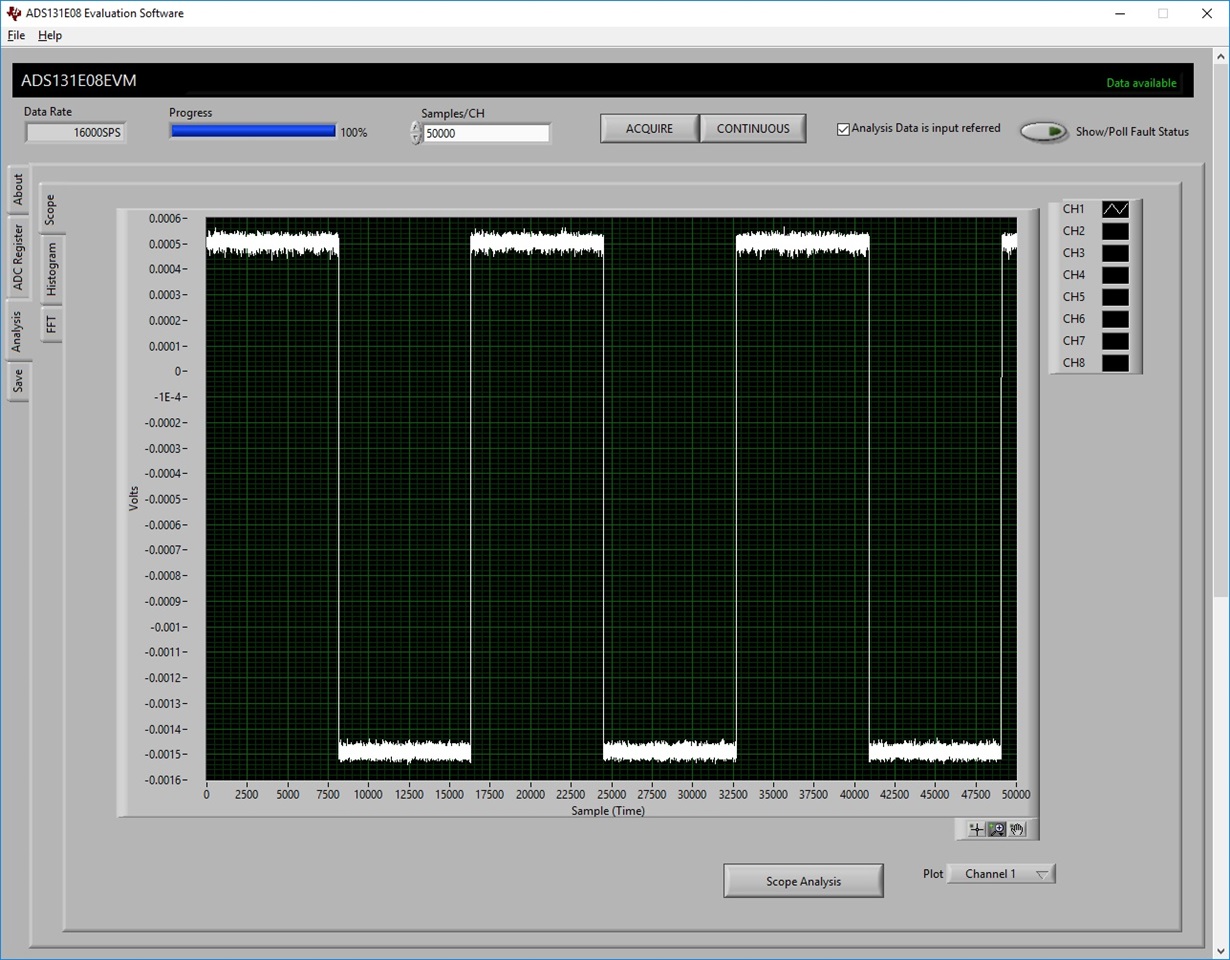Click the CH1 plot legend waveform icon

coord(1115,209)
